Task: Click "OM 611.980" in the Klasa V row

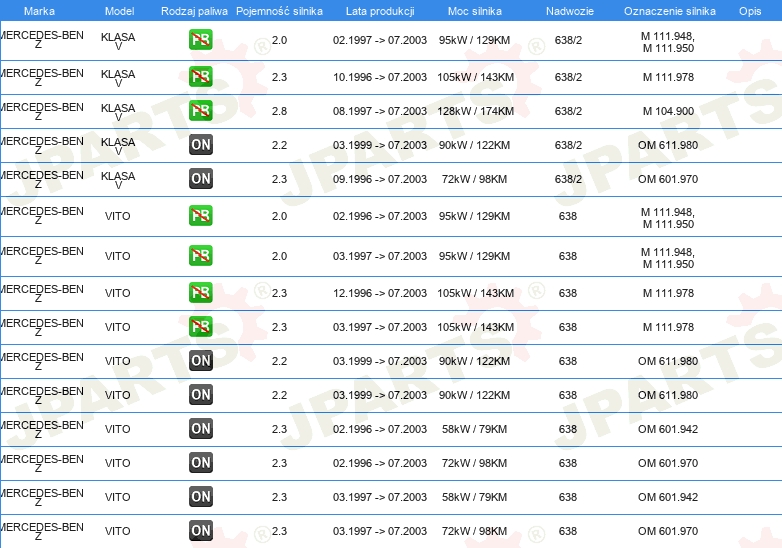Action: pos(668,145)
